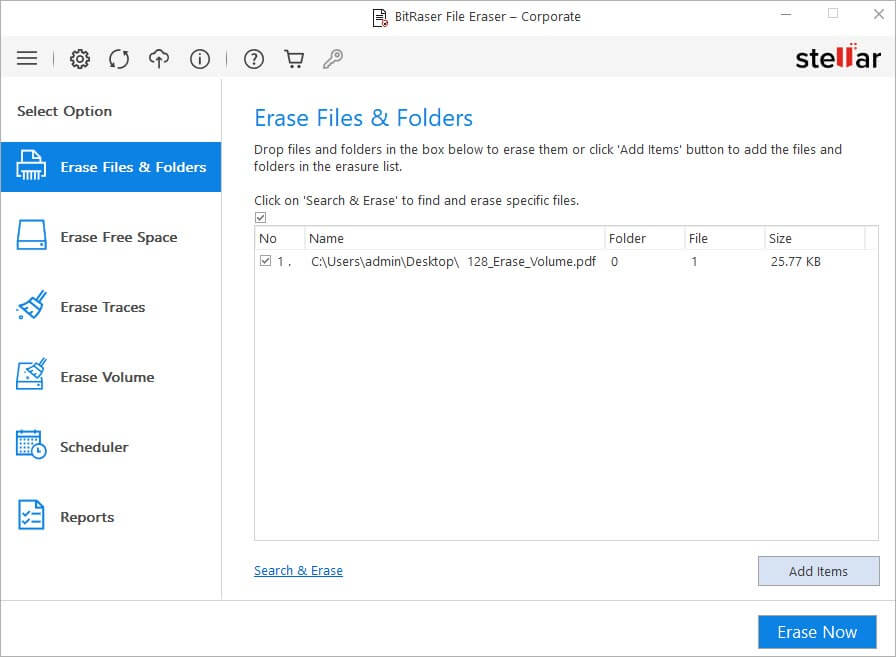The height and width of the screenshot is (657, 896).
Task: Open the hamburger menu
Action: coord(27,58)
